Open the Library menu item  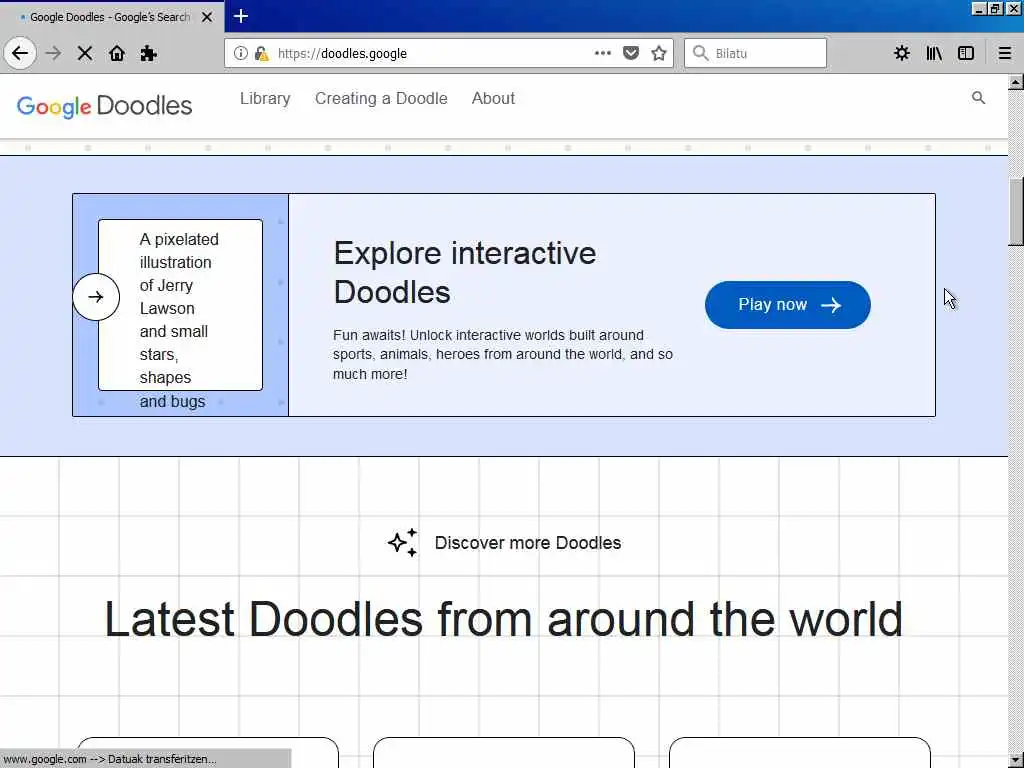click(x=265, y=99)
